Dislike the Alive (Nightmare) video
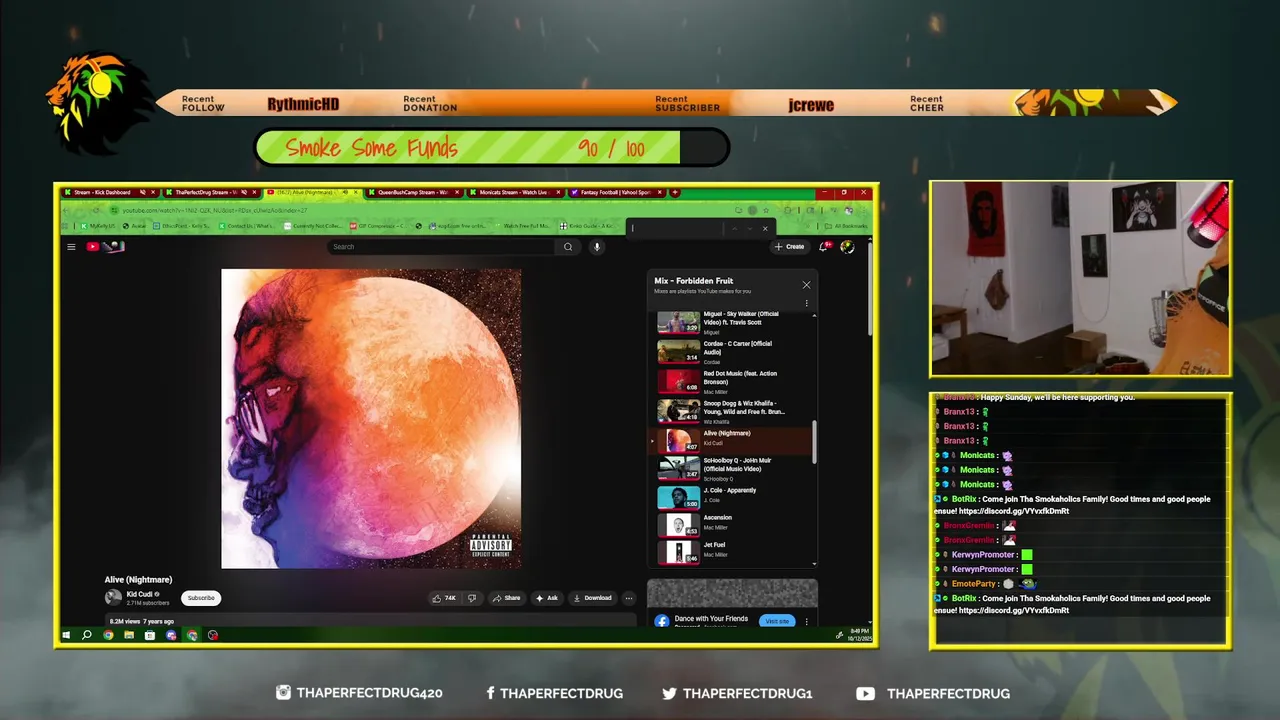This screenshot has height=720, width=1280. tap(472, 598)
